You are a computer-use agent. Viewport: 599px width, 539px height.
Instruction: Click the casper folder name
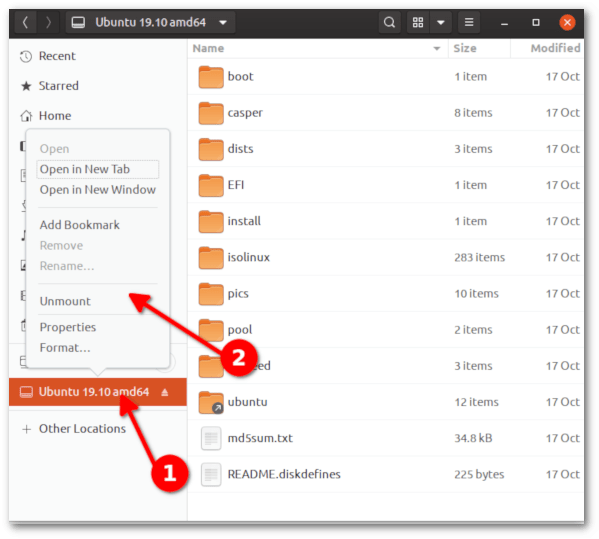[x=245, y=113]
